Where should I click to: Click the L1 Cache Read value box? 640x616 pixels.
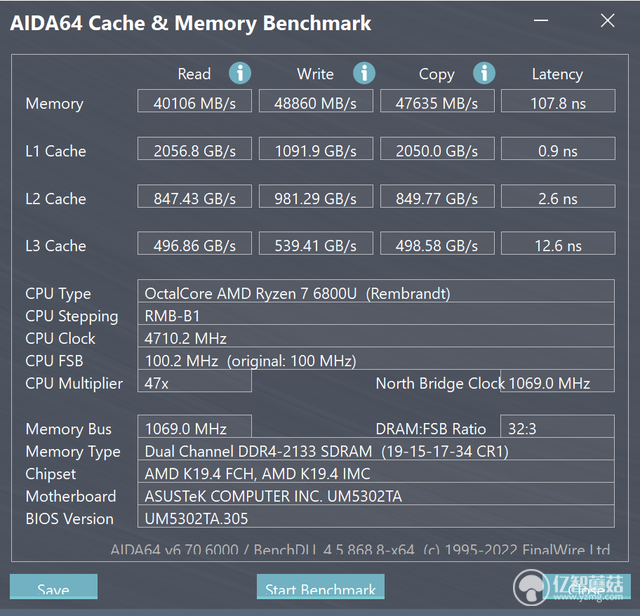coord(194,149)
